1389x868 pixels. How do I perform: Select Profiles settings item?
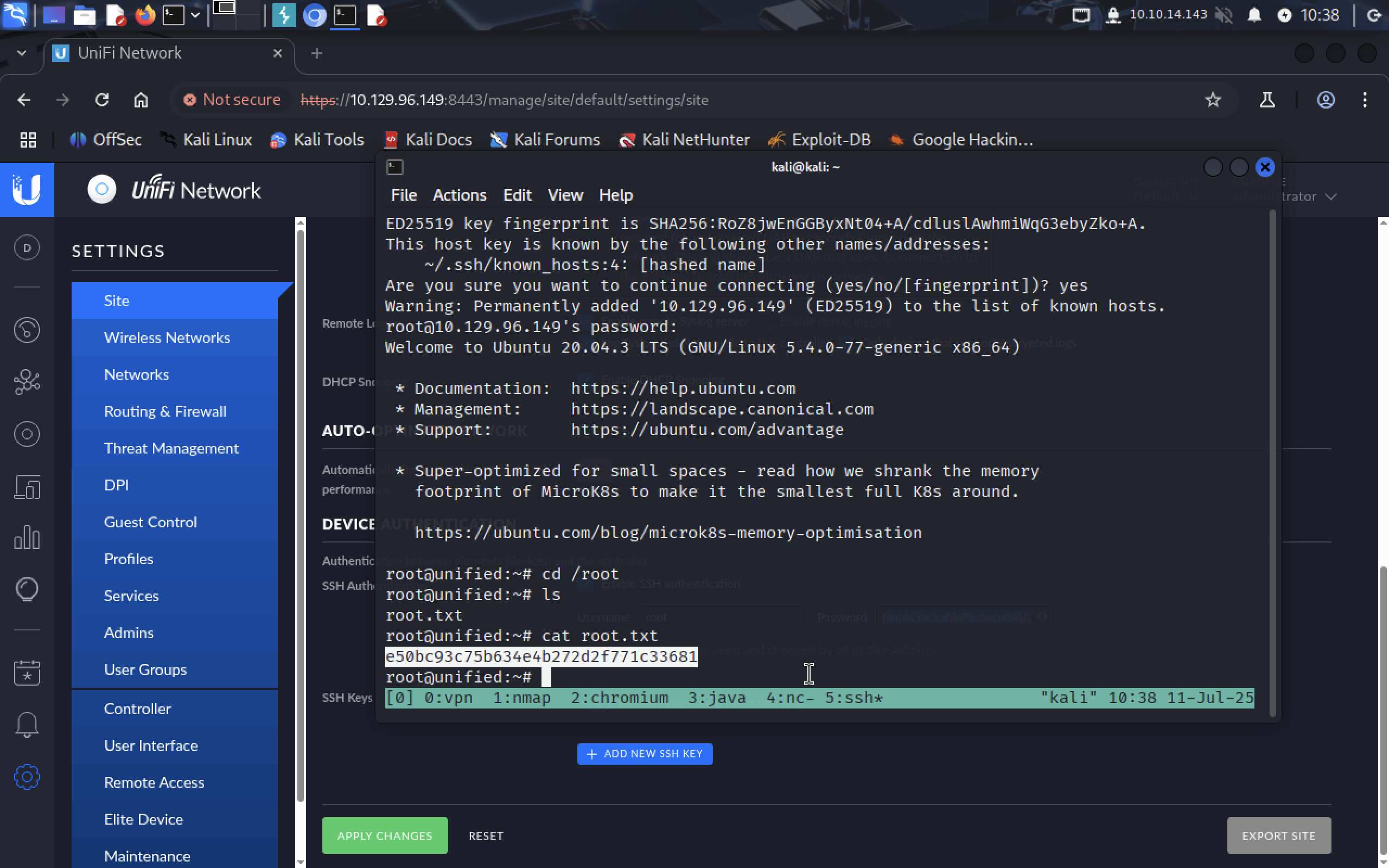click(175, 559)
